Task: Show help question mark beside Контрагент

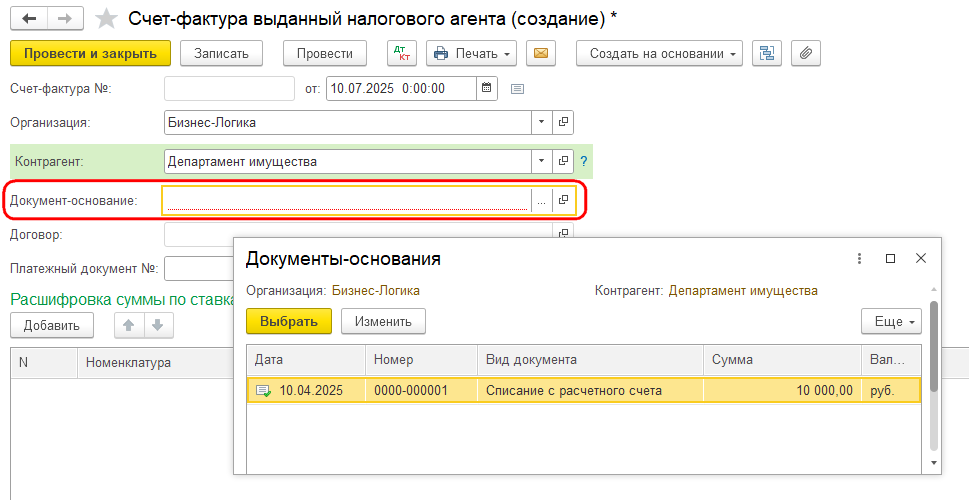Action: coord(583,162)
